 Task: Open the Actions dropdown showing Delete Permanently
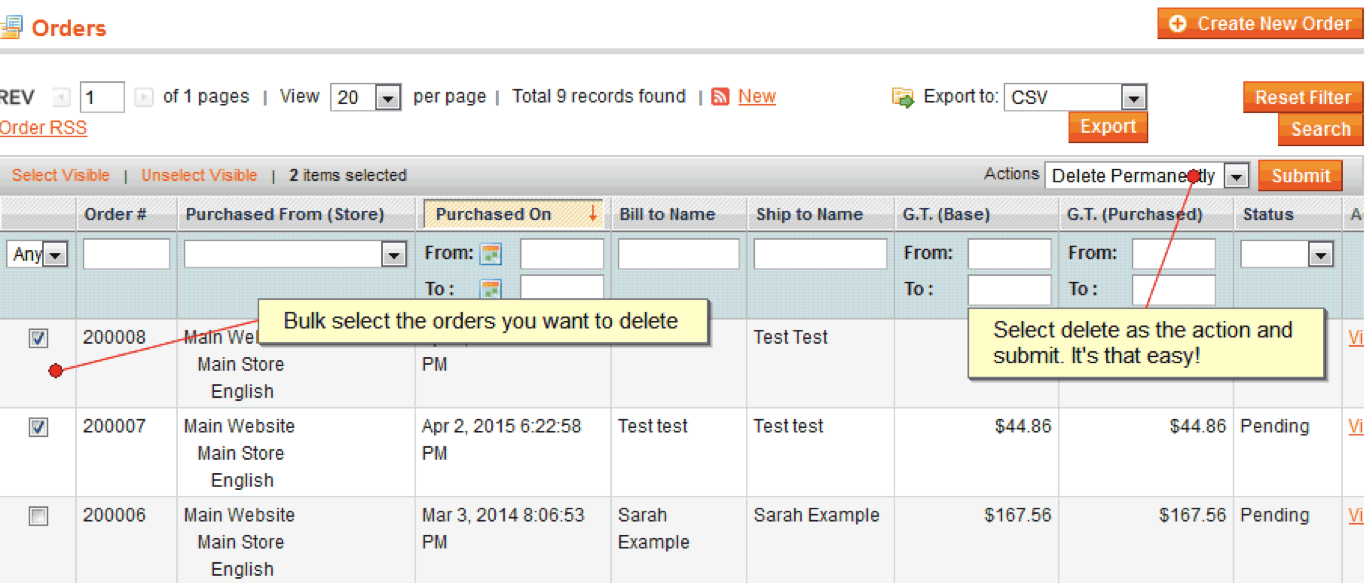point(1237,176)
